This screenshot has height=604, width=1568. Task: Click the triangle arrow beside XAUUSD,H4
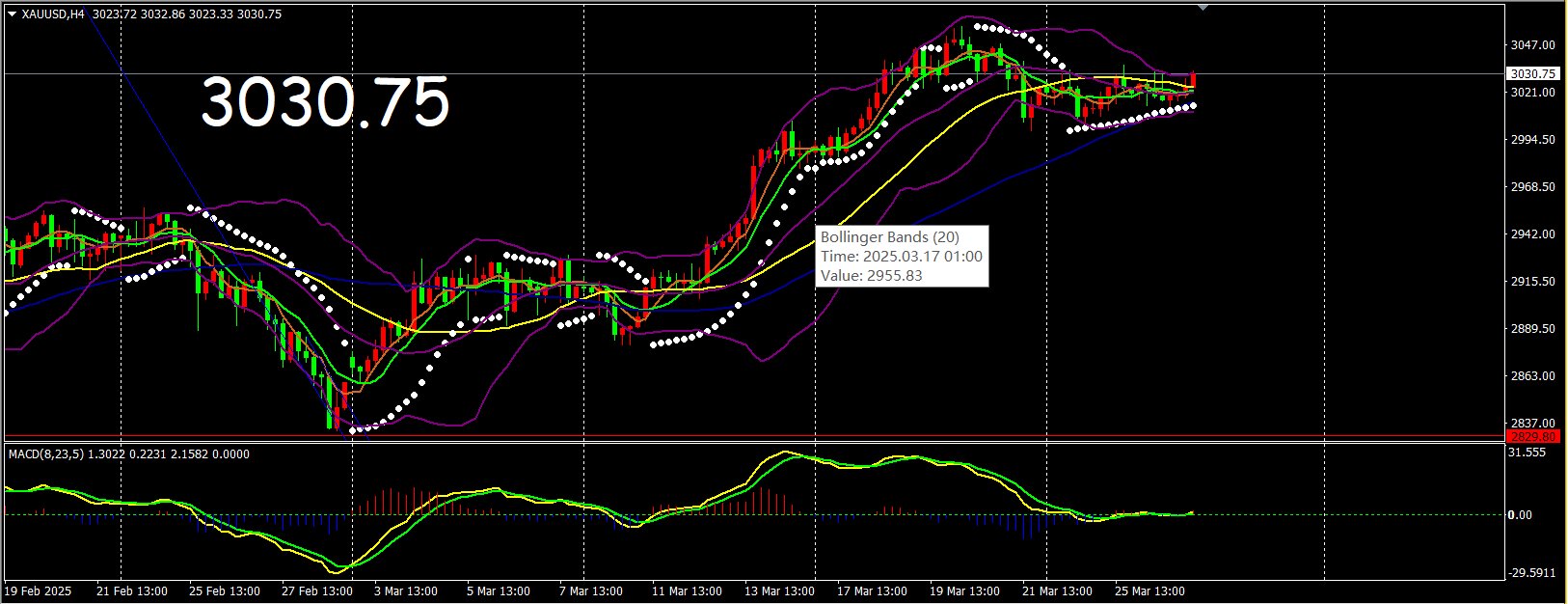pyautogui.click(x=12, y=14)
